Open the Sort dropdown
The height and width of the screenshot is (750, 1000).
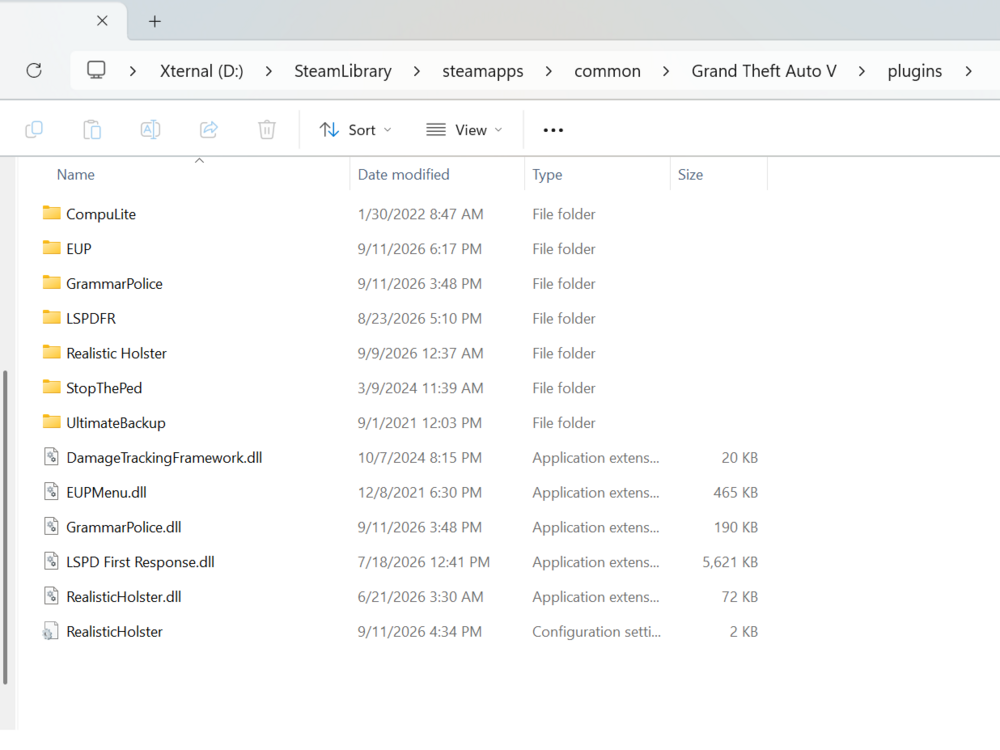coord(355,130)
